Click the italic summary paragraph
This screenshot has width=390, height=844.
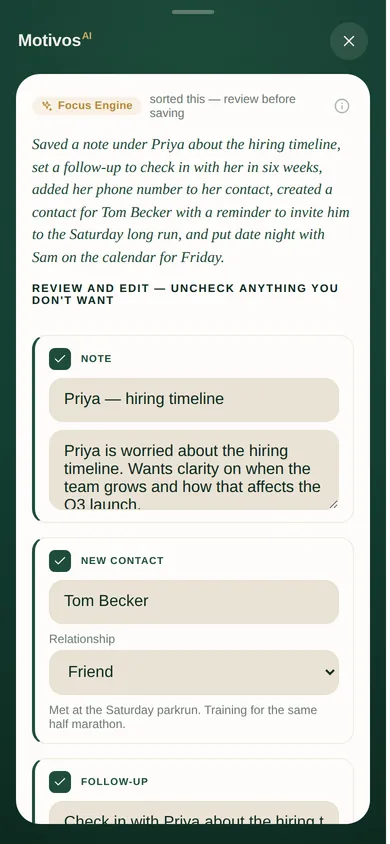pos(191,201)
